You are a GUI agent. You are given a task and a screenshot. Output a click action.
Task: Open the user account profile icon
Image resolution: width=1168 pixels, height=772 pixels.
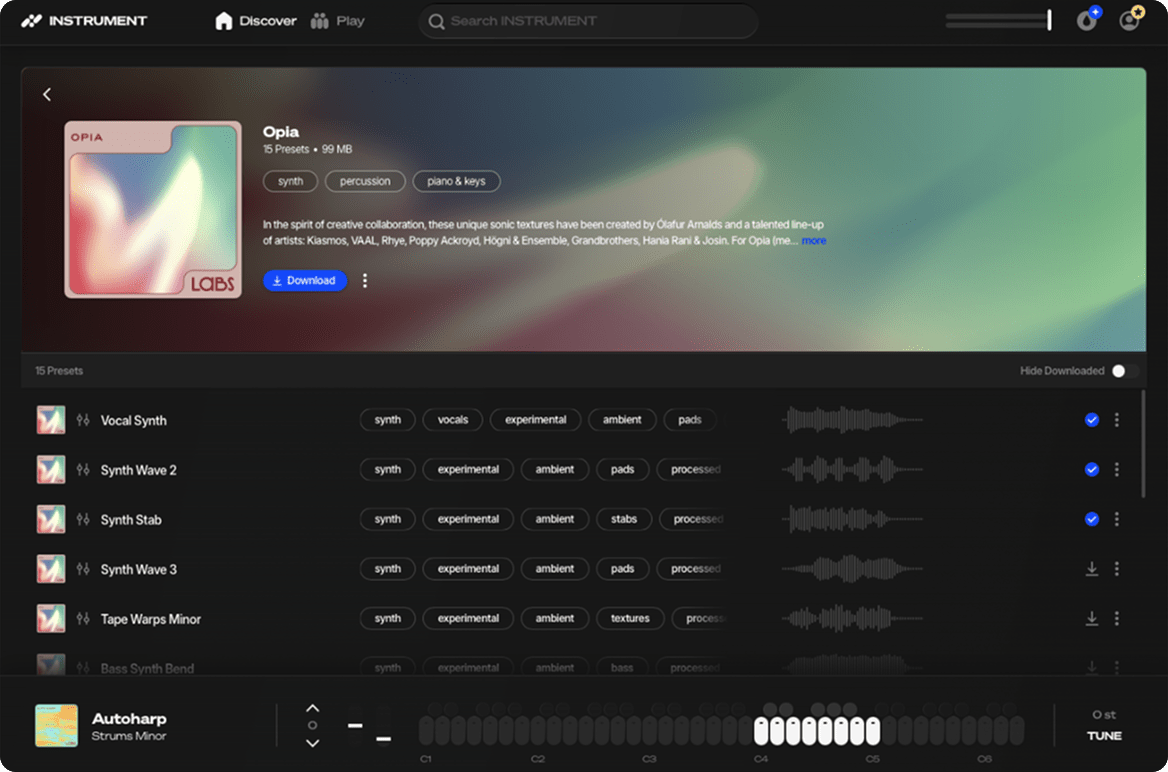[1130, 20]
